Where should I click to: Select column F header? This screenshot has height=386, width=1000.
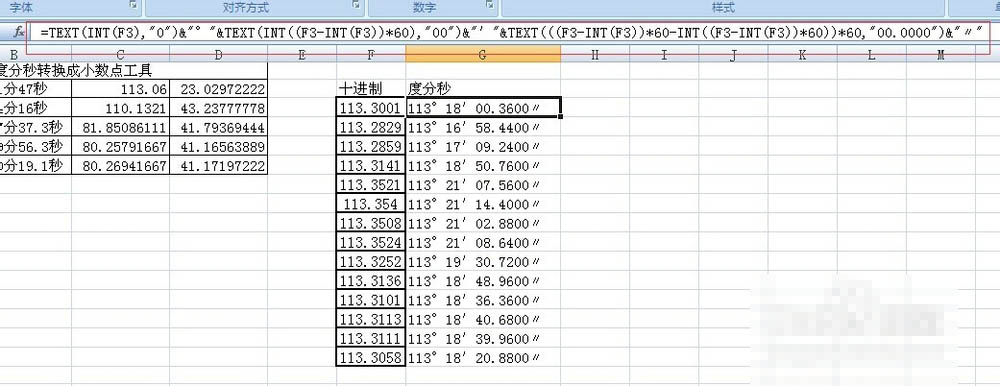tap(371, 56)
